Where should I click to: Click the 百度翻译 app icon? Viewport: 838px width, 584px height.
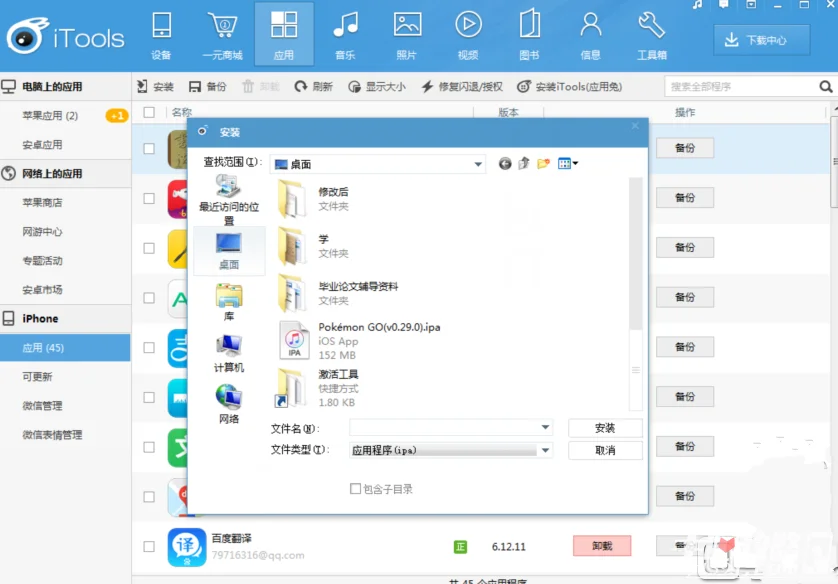(x=187, y=547)
